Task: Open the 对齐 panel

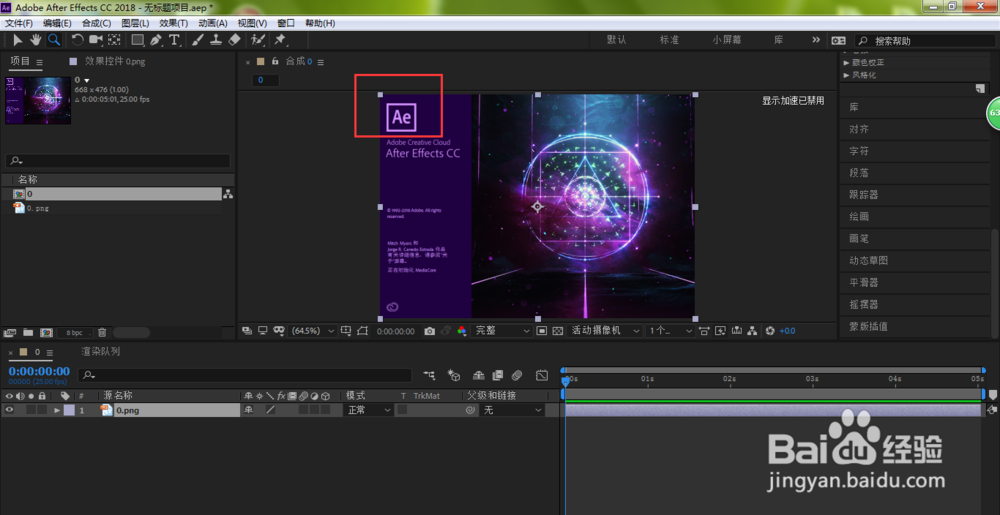Action: pyautogui.click(x=858, y=129)
